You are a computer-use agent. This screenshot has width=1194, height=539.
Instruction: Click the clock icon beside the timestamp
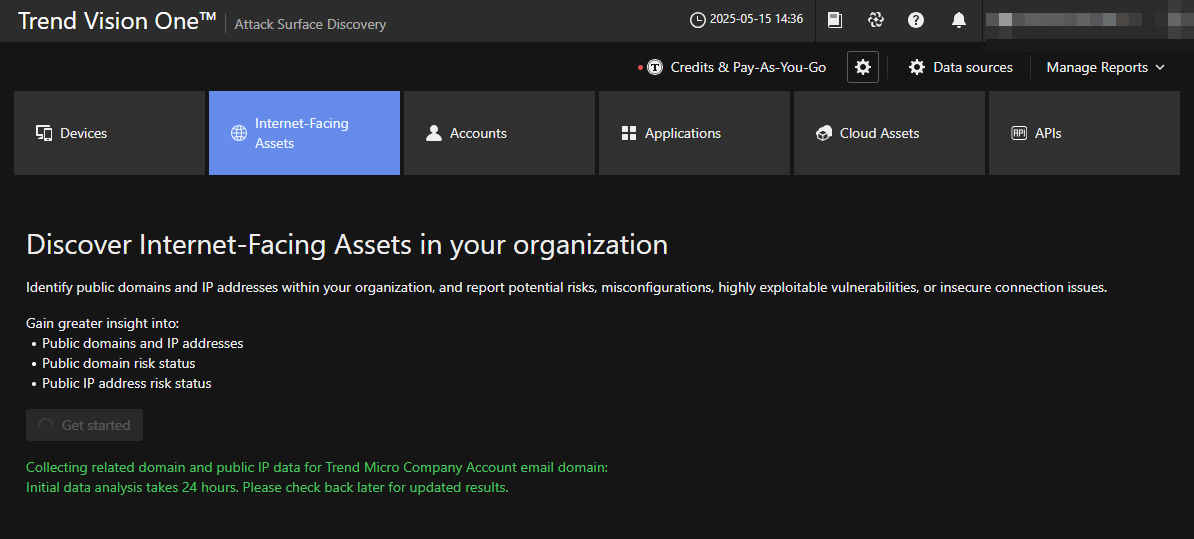(698, 20)
